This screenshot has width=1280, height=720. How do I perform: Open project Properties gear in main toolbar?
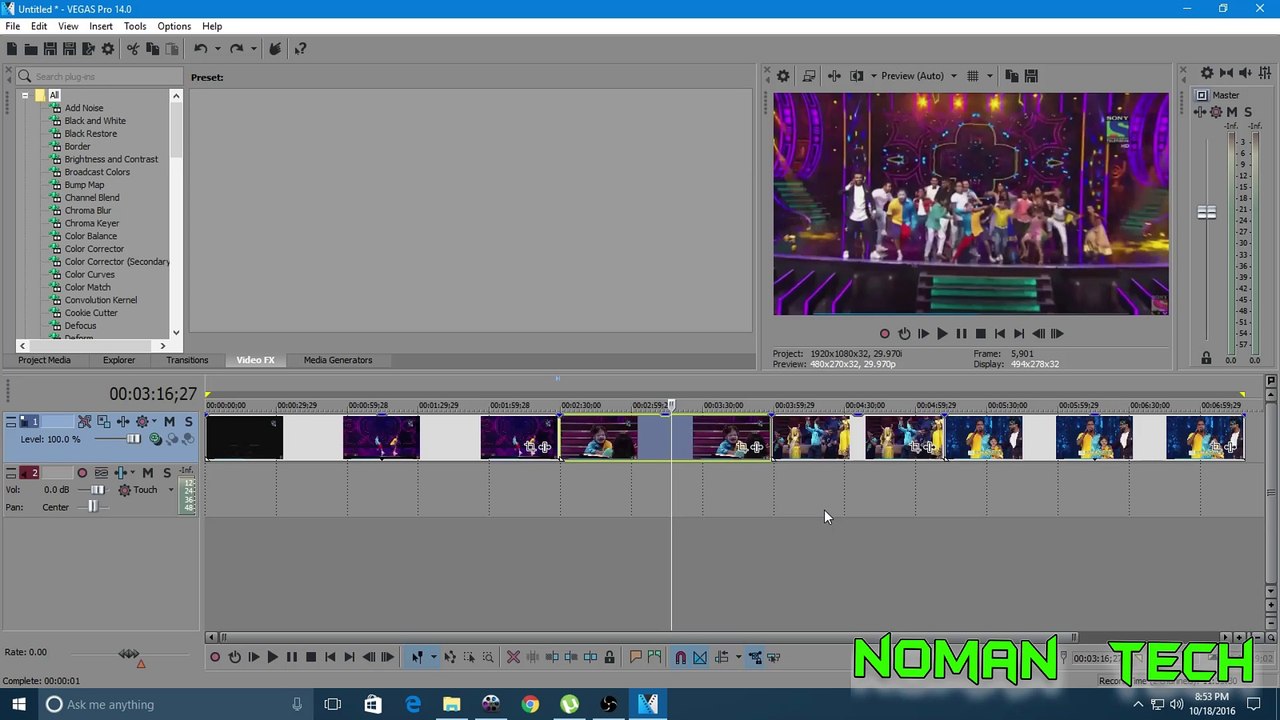click(108, 49)
